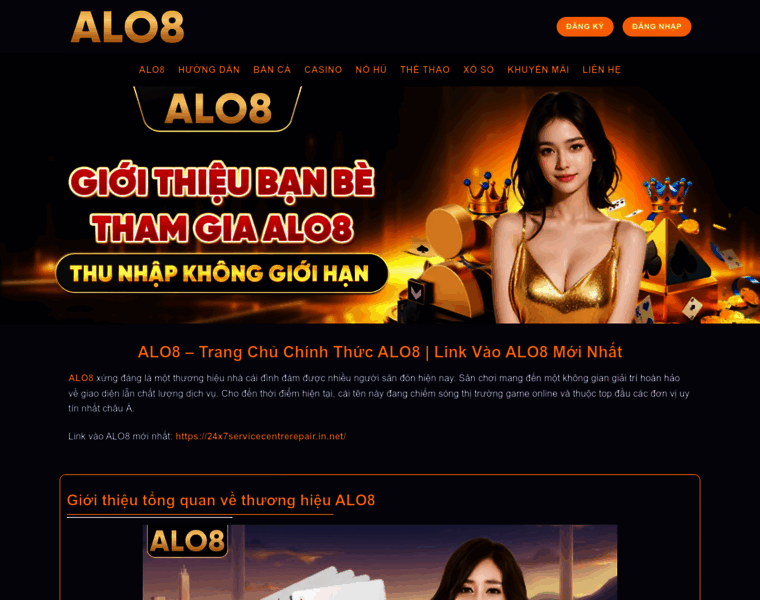Open the XỔ SỐ menu item
This screenshot has width=760, height=600.
pos(478,70)
